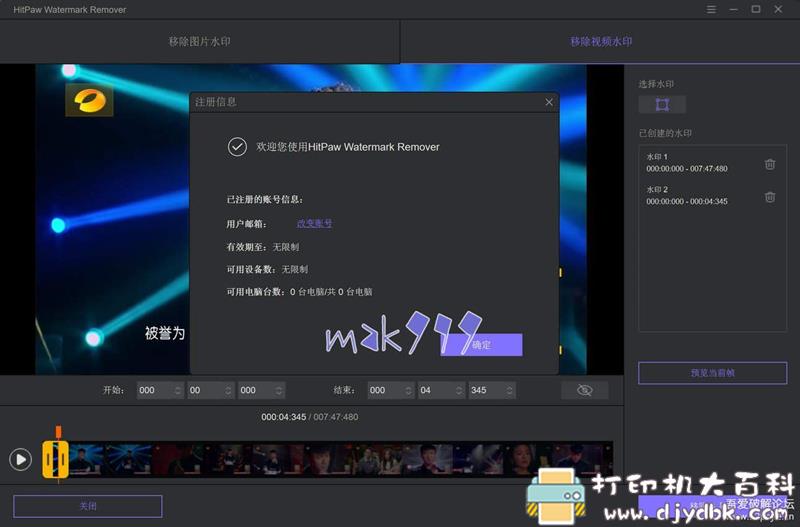Delete 水印 2 with its trash icon
Screen dimensions: 800x527
770,197
